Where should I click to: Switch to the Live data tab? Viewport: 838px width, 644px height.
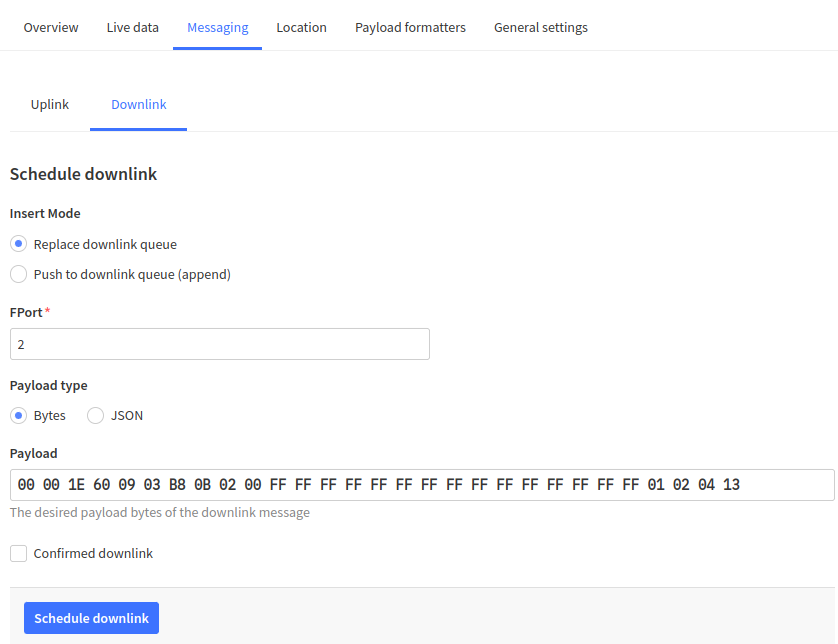[133, 27]
